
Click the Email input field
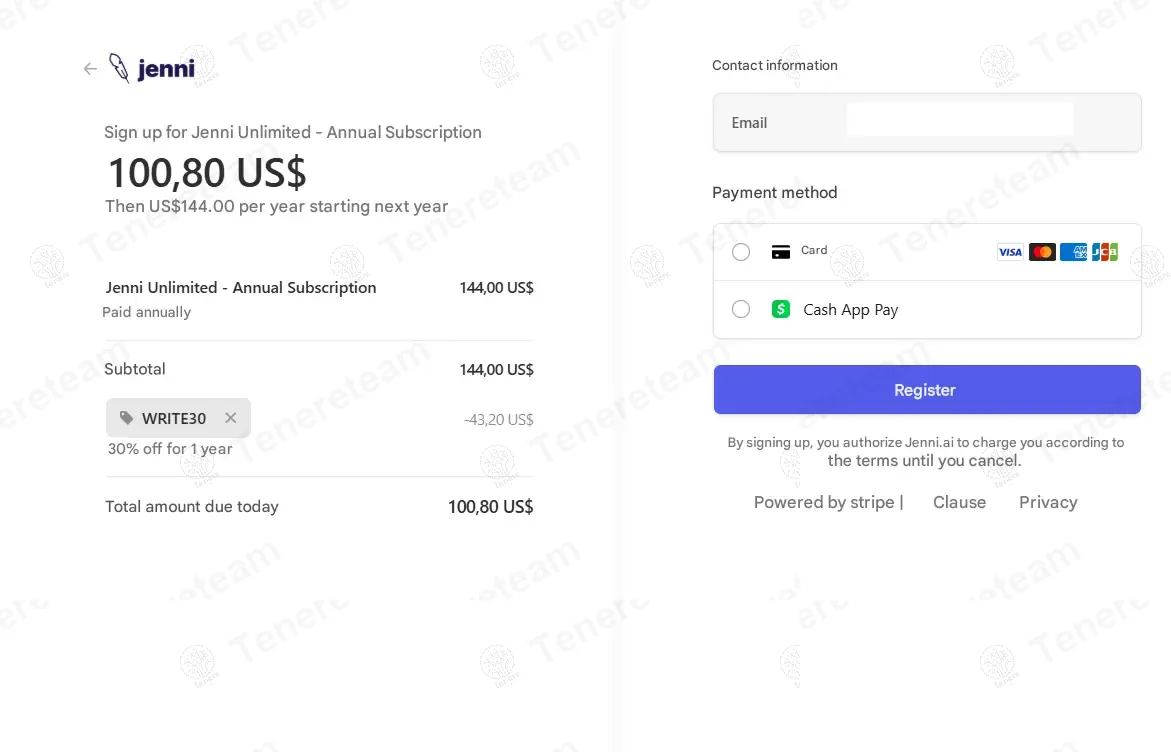pos(959,120)
